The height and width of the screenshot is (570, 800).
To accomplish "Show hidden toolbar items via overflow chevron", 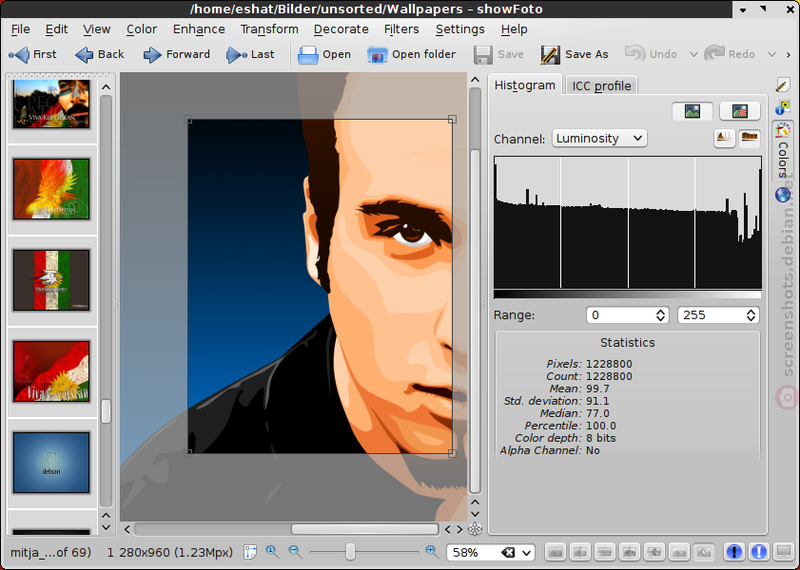I will pos(788,55).
